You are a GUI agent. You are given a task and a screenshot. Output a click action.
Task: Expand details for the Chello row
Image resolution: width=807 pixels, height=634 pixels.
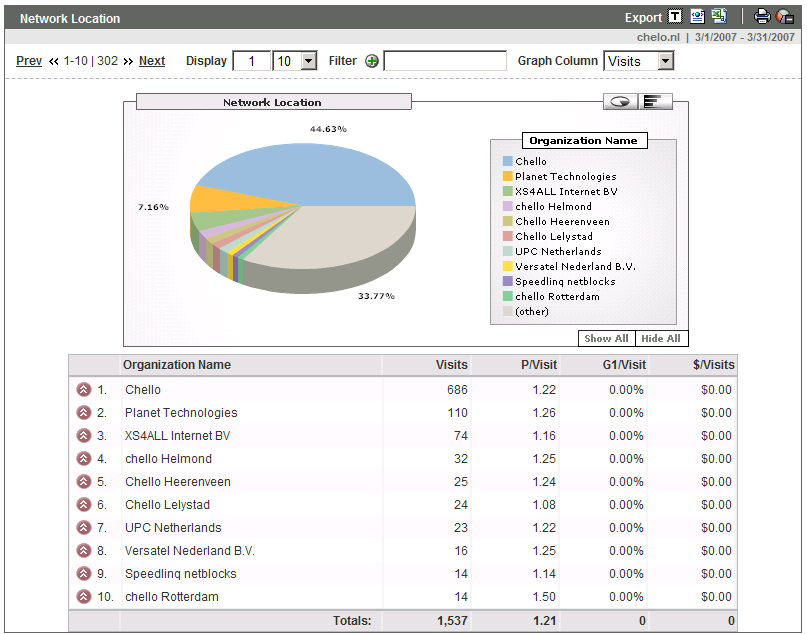click(84, 390)
